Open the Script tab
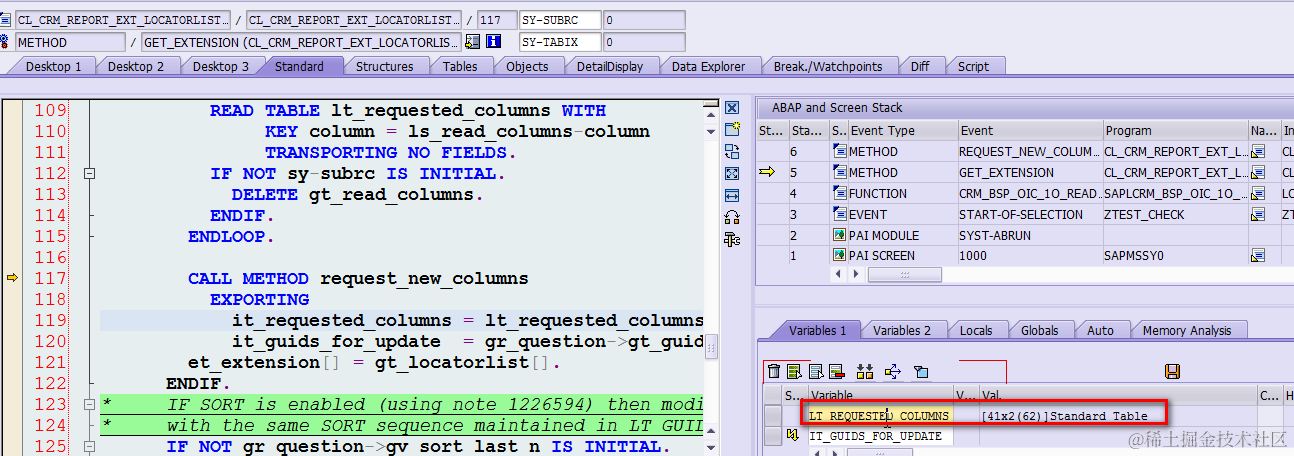This screenshot has width=1294, height=456. coord(972,66)
